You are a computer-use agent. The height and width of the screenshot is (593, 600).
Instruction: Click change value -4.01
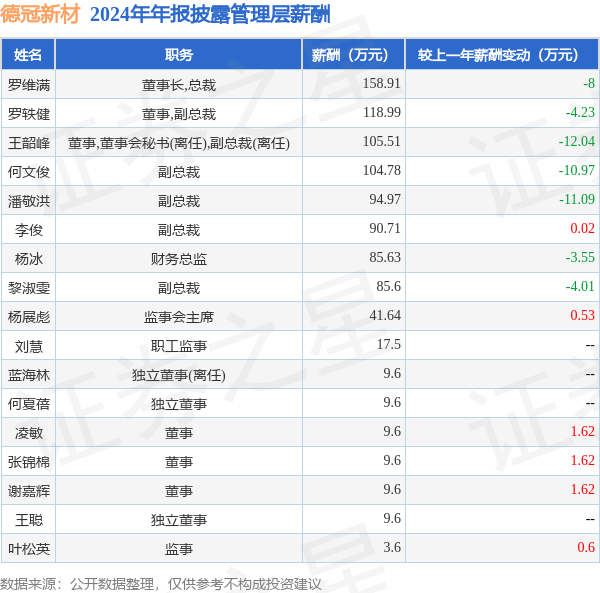[580, 286]
